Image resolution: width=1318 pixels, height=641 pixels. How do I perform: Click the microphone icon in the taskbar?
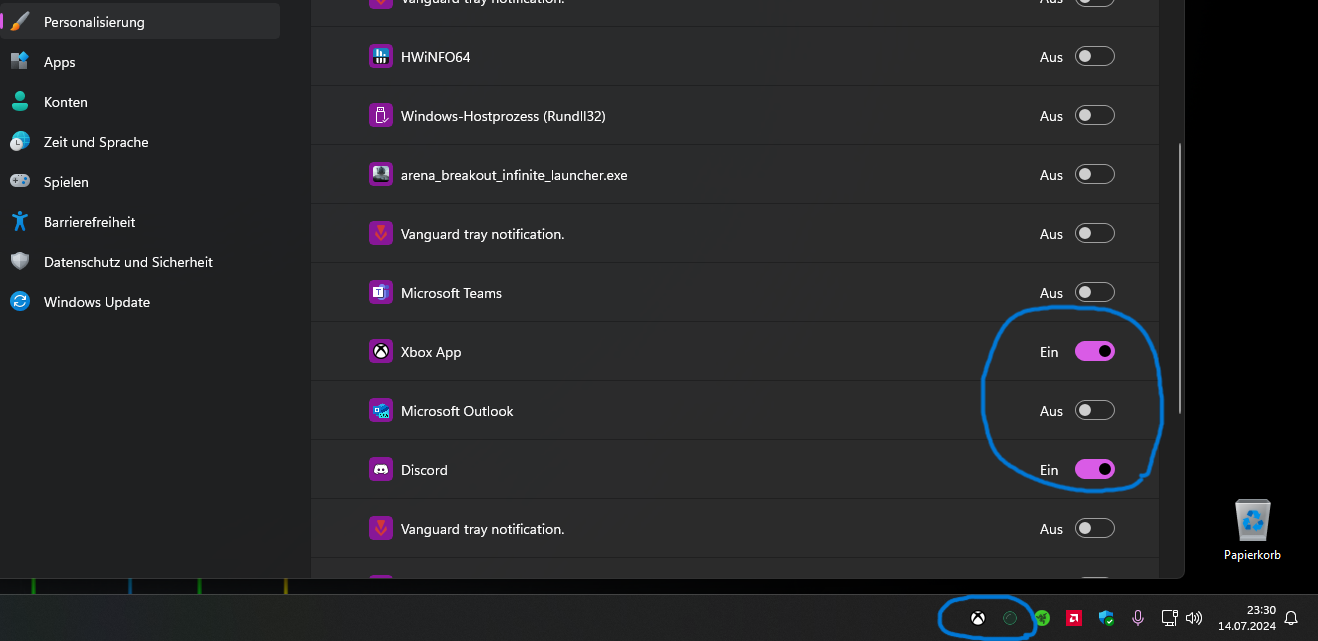1137,618
